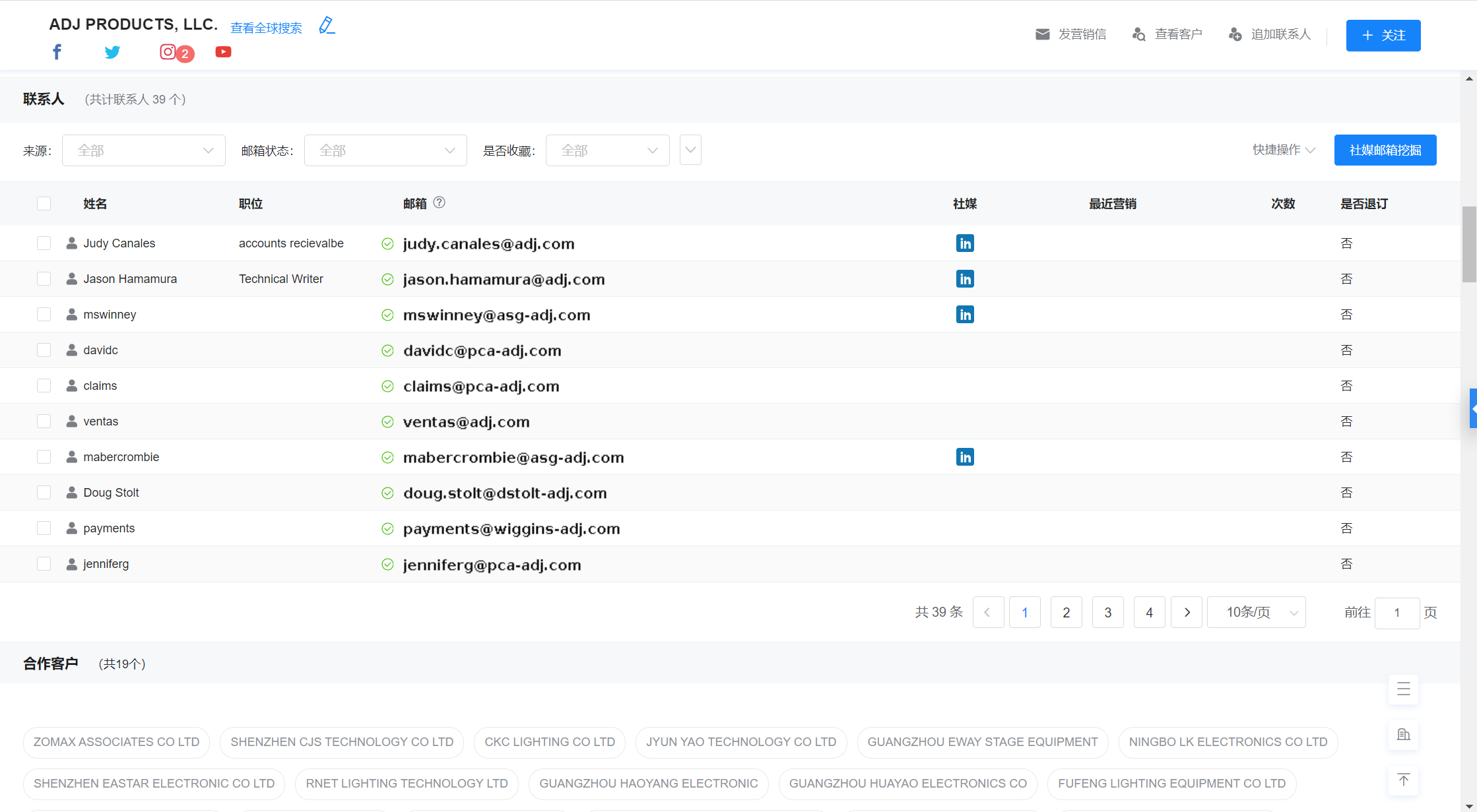Open the 10条/页 page size dropdown
The image size is (1477, 812).
coord(1257,612)
